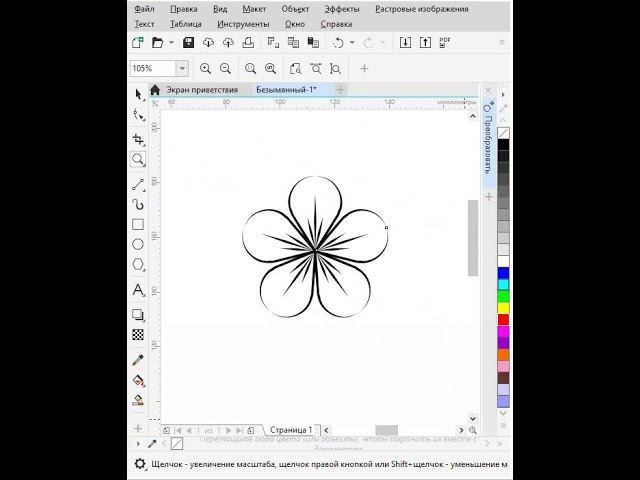Open the Инструменты menu

243,24
